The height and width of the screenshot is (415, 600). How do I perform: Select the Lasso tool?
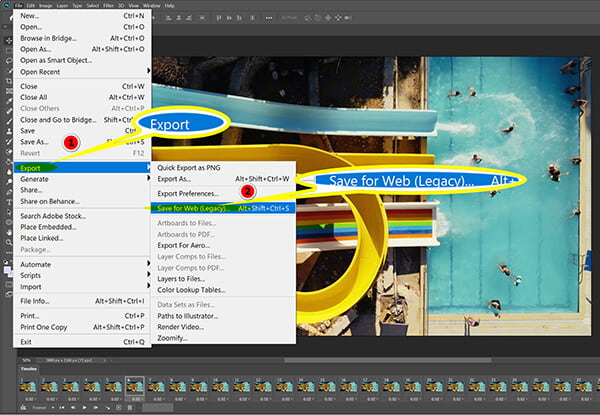click(8, 60)
